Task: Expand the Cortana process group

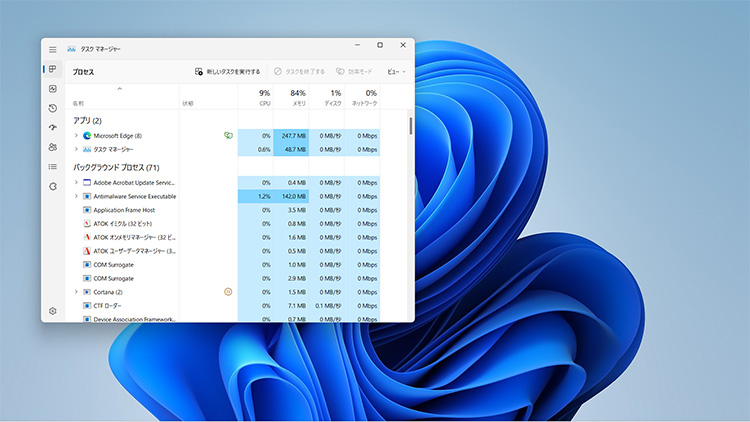Action: coord(76,292)
